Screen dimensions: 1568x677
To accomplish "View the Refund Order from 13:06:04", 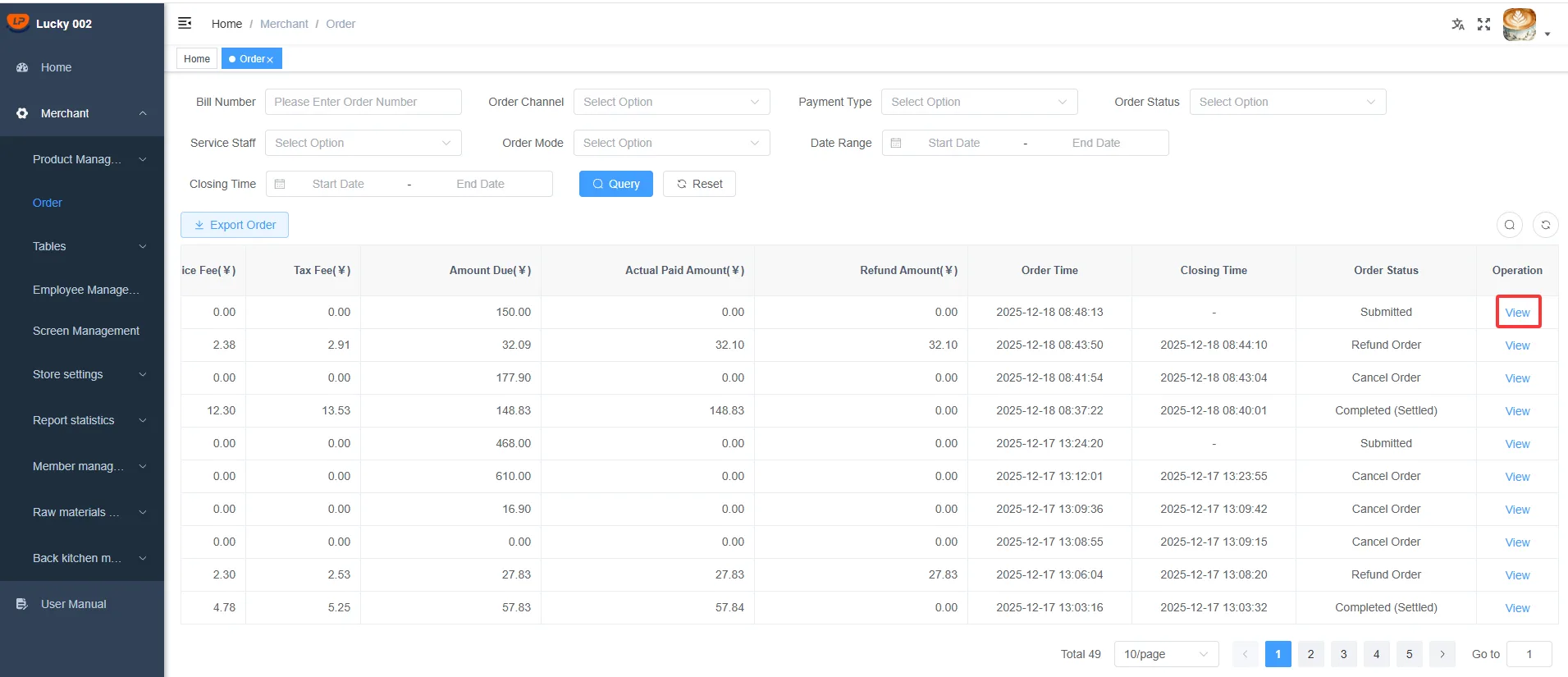I will (1518, 575).
